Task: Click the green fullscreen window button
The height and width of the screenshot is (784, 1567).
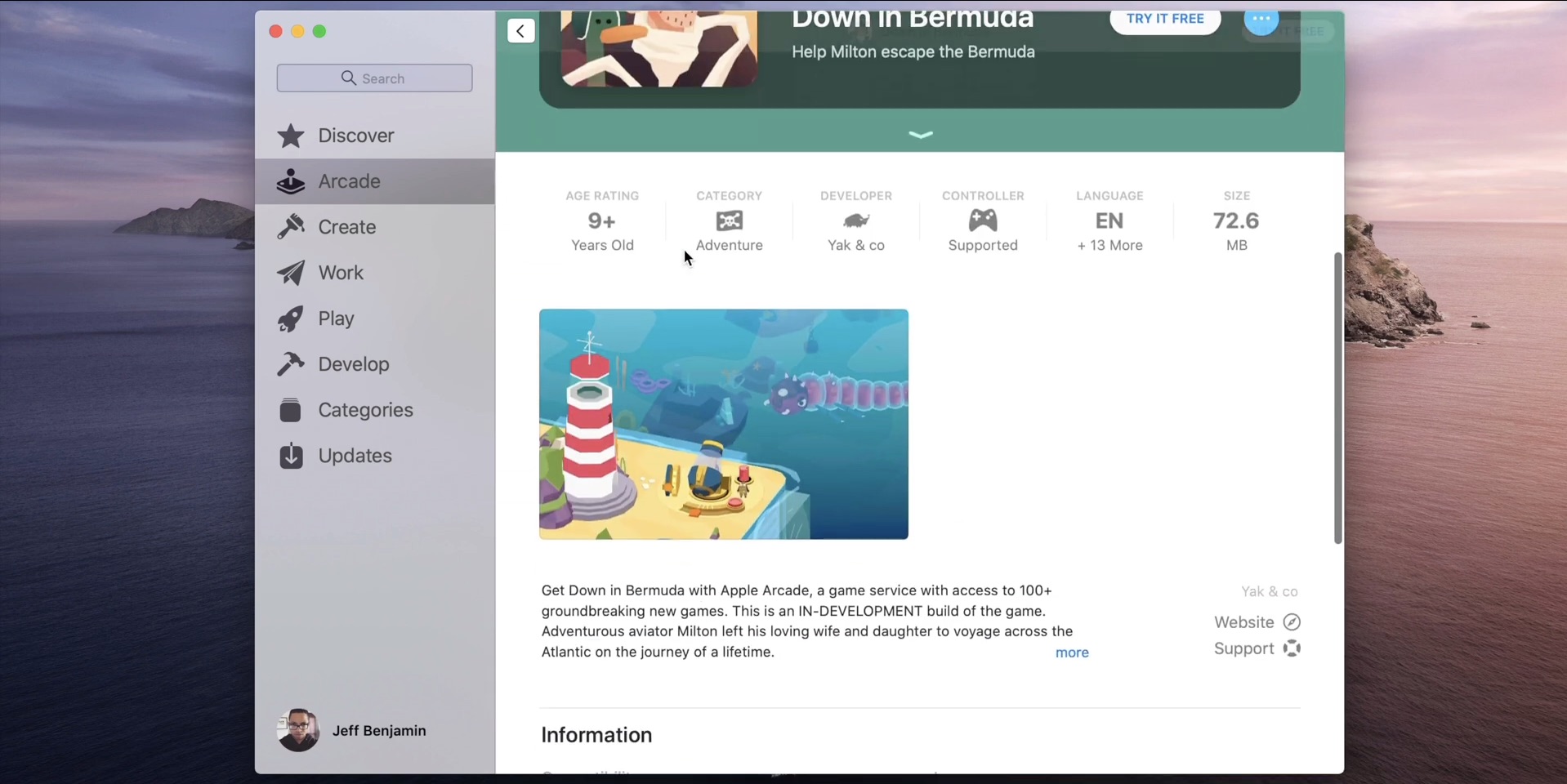Action: click(319, 31)
